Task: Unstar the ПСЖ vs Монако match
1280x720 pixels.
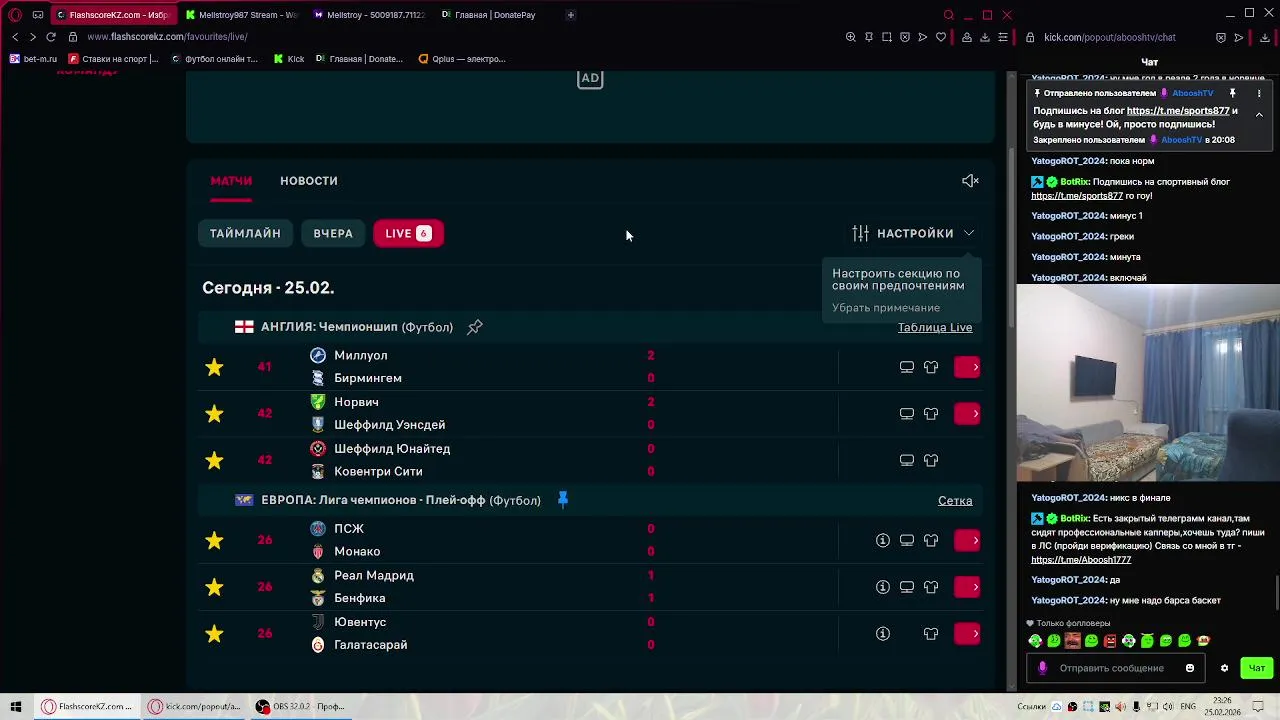Action: click(214, 540)
